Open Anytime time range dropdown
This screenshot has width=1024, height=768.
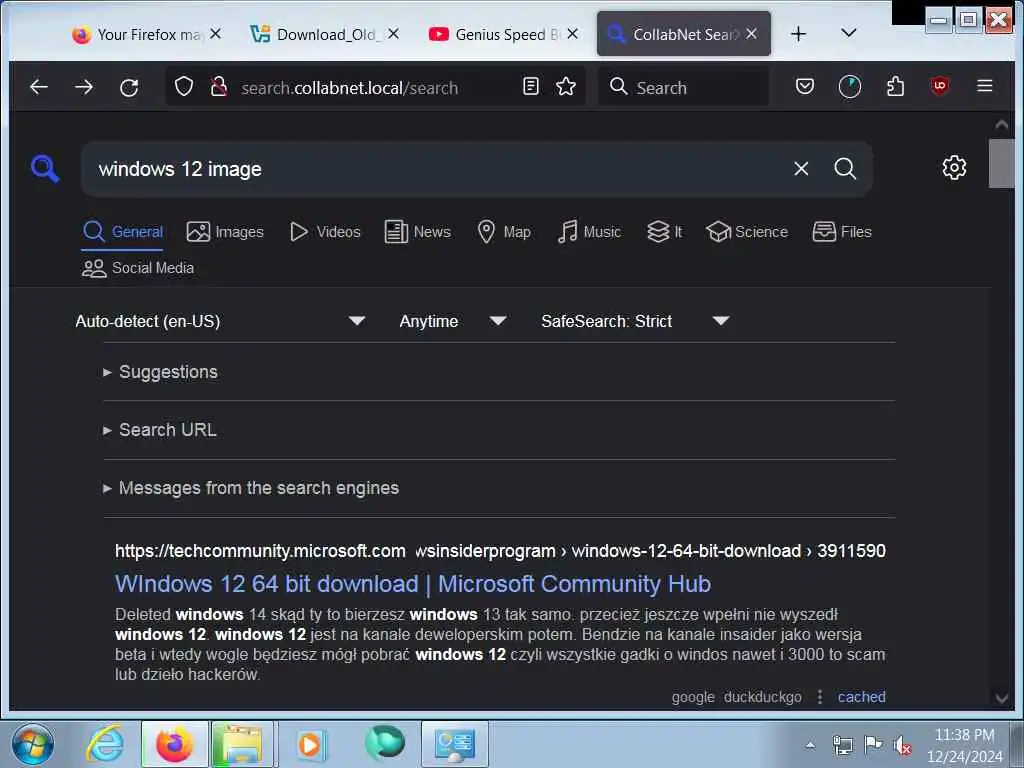[453, 321]
